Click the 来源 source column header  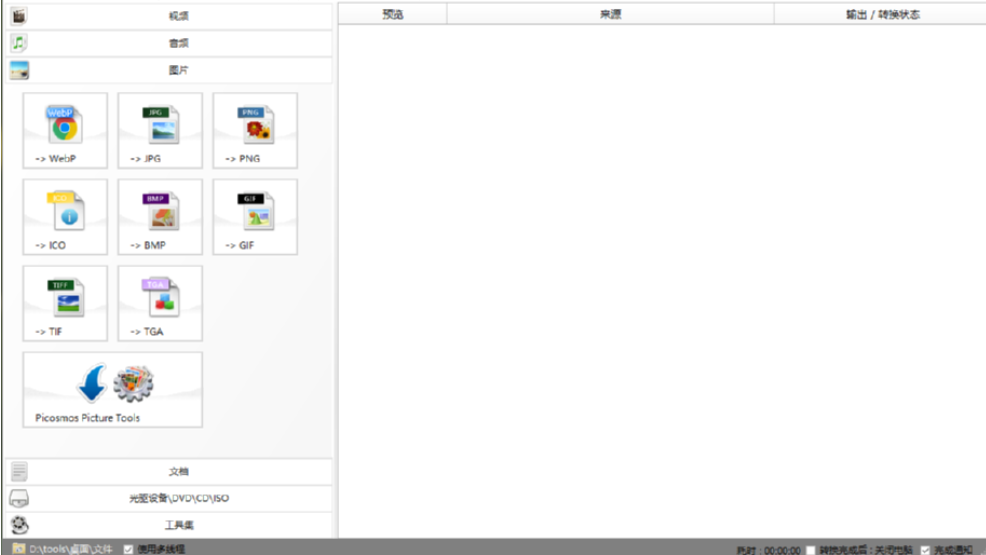pyautogui.click(x=611, y=14)
